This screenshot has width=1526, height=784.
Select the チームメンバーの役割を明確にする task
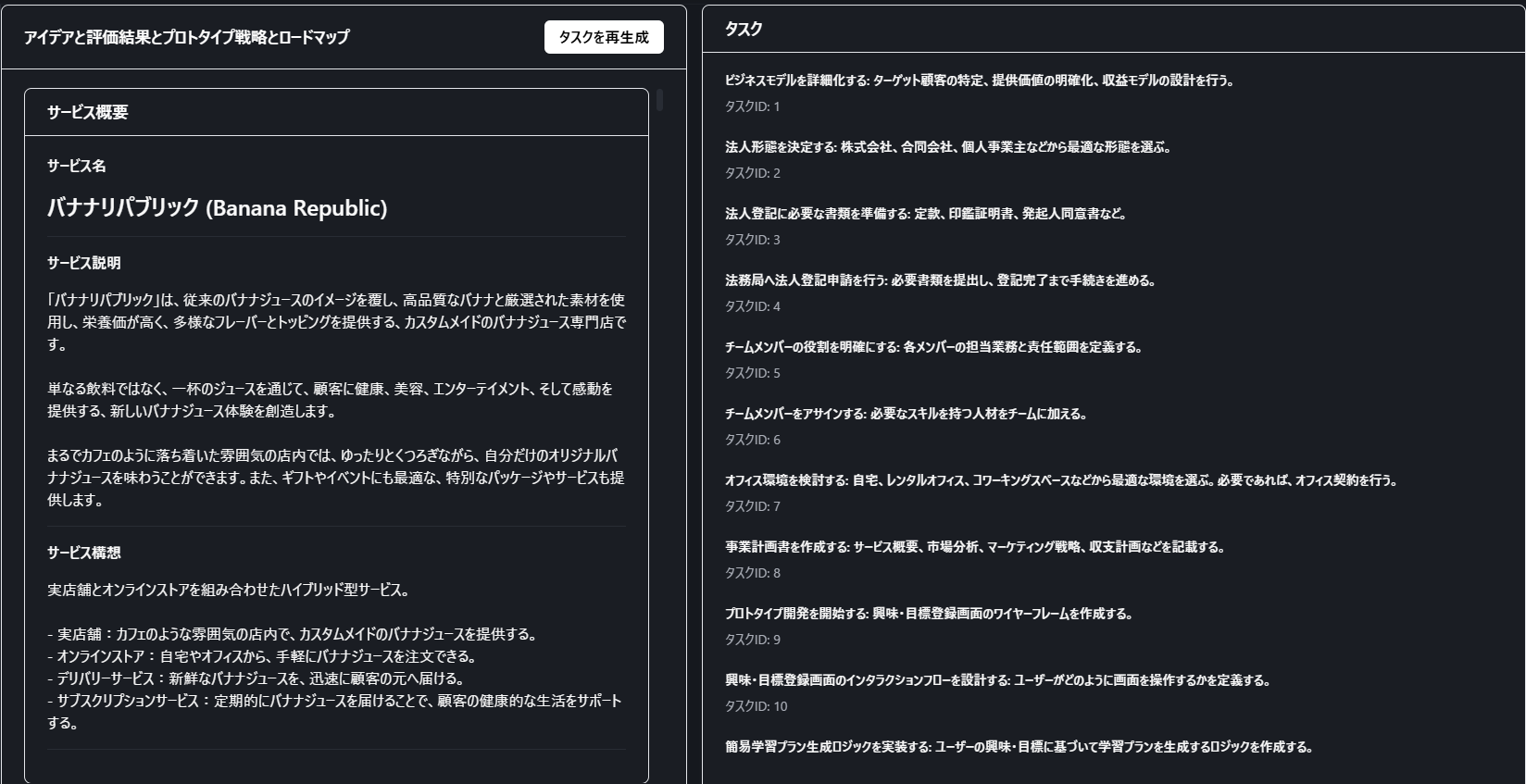point(933,347)
